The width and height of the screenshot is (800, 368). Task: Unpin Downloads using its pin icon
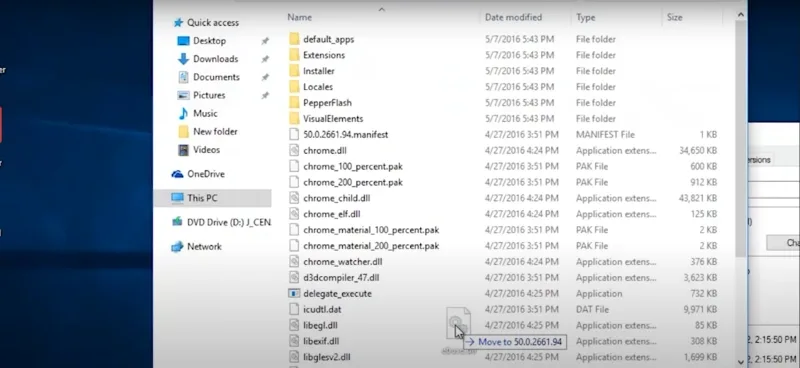[x=265, y=59]
